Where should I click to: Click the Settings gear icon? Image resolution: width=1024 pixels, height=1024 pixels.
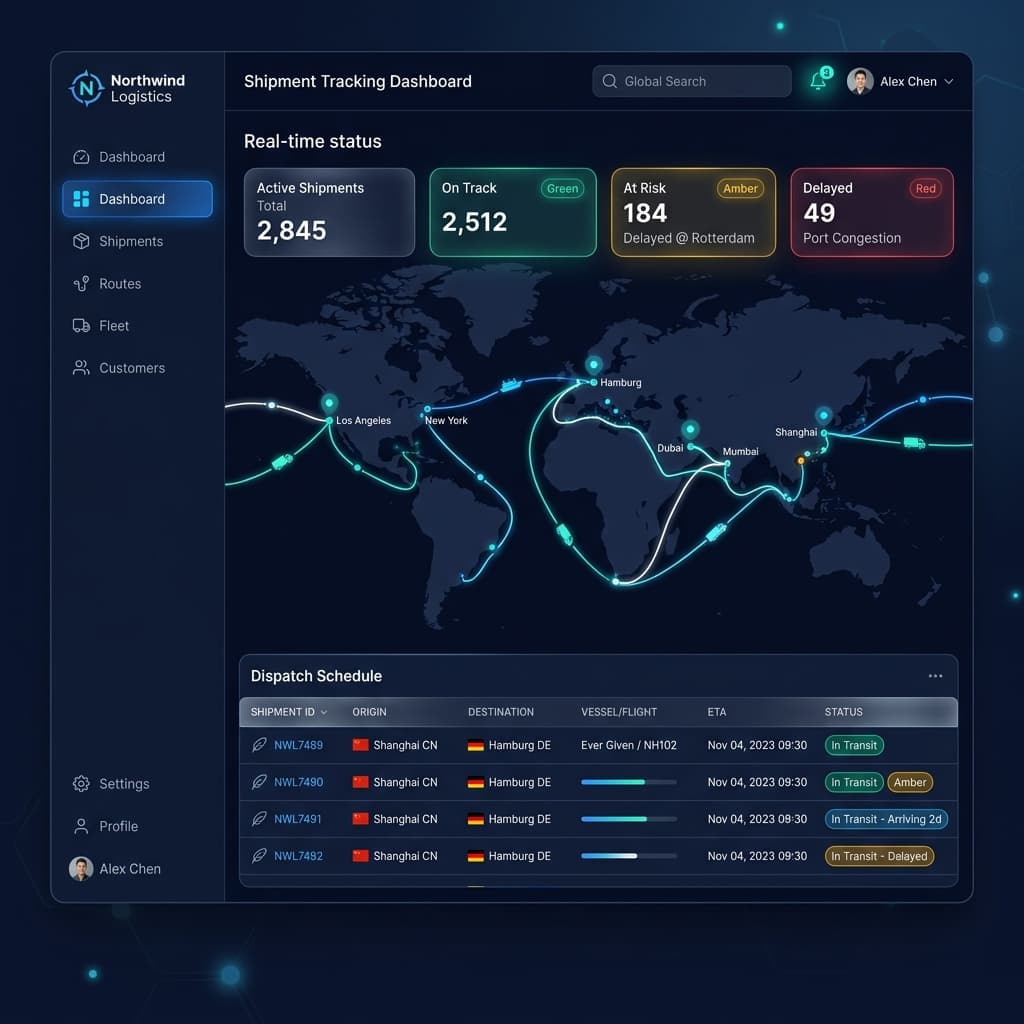click(x=81, y=783)
